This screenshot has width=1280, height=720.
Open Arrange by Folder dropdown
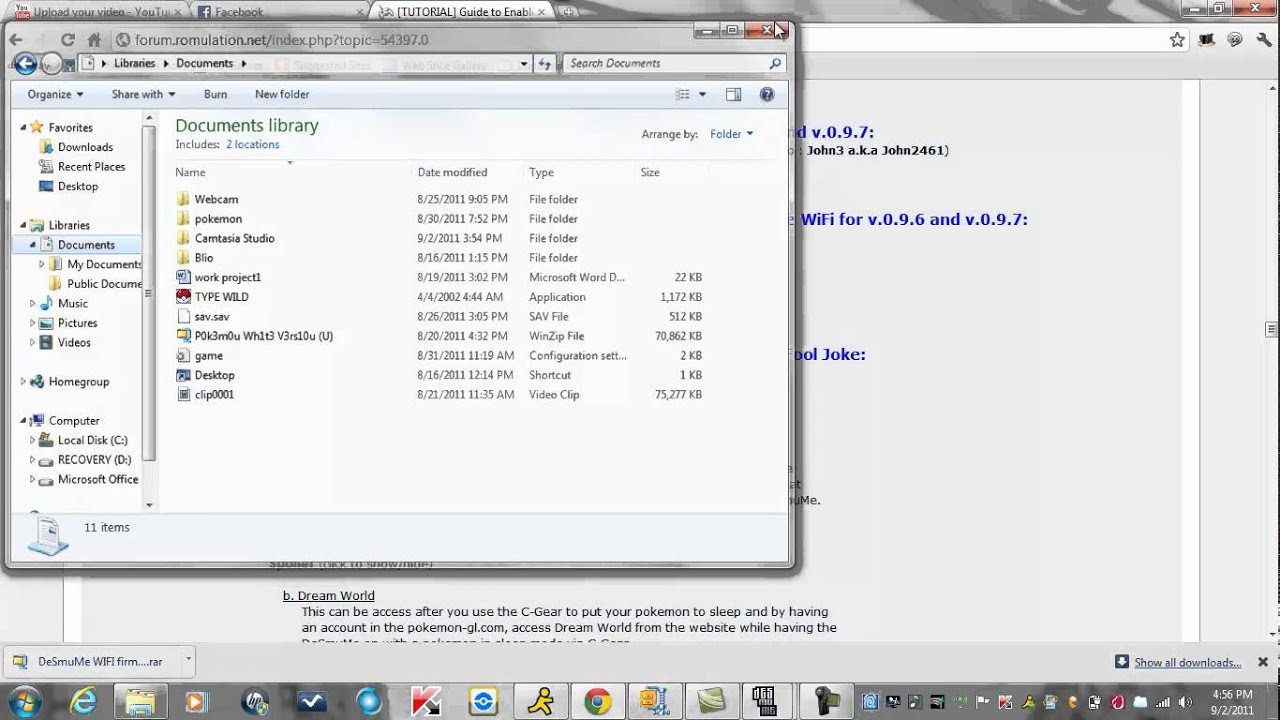732,134
